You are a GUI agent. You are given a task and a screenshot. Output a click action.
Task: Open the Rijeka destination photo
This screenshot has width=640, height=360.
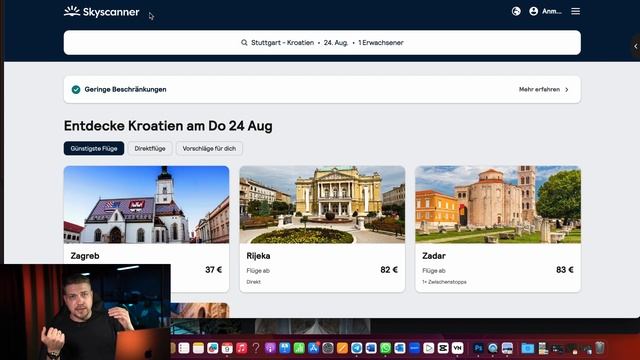322,204
